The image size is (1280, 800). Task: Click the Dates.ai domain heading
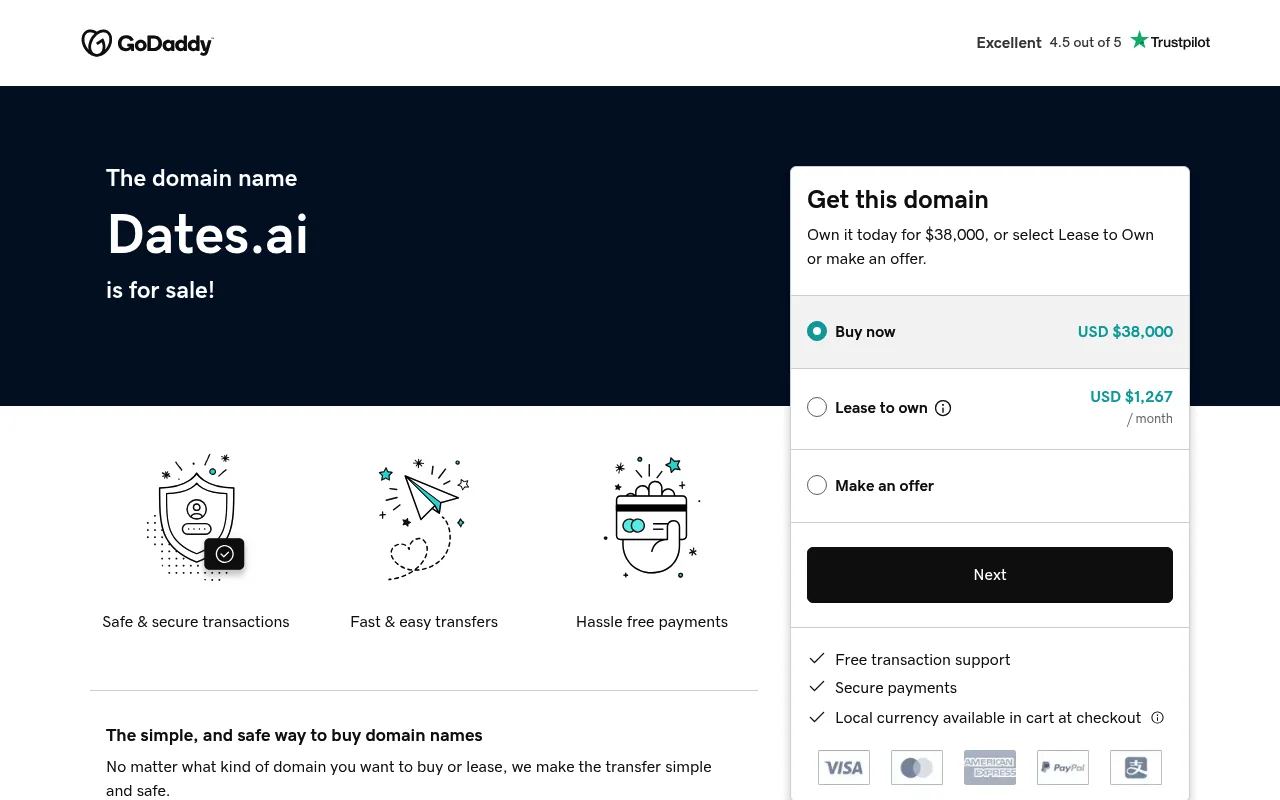click(x=208, y=234)
